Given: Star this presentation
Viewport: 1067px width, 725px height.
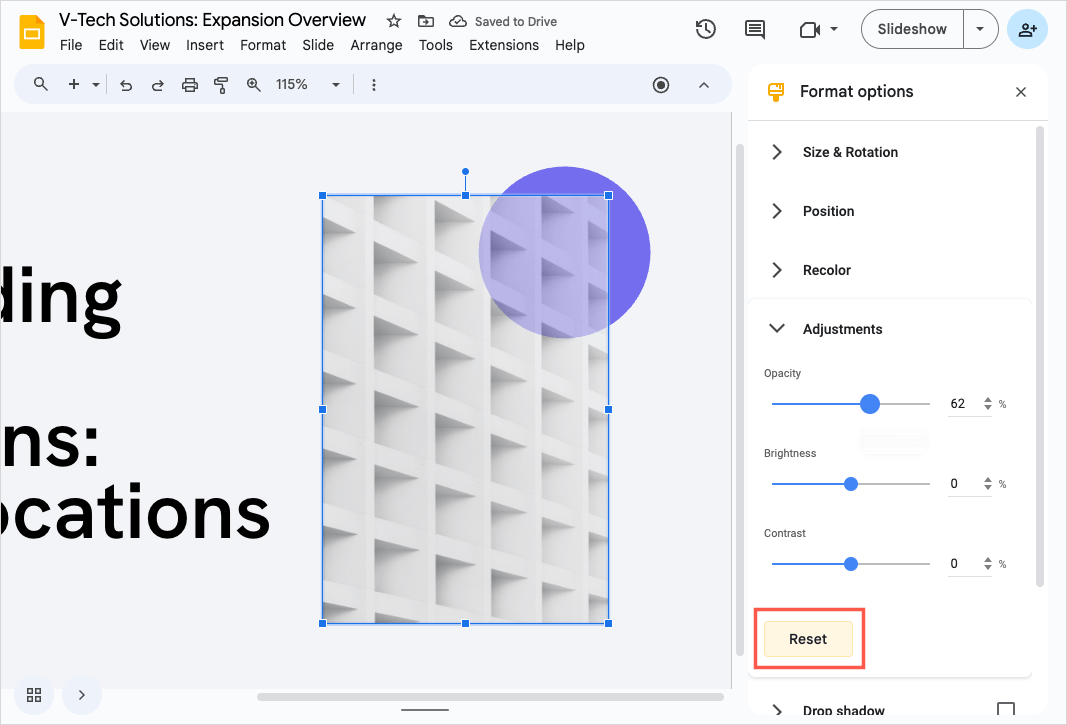Looking at the screenshot, I should pyautogui.click(x=394, y=21).
